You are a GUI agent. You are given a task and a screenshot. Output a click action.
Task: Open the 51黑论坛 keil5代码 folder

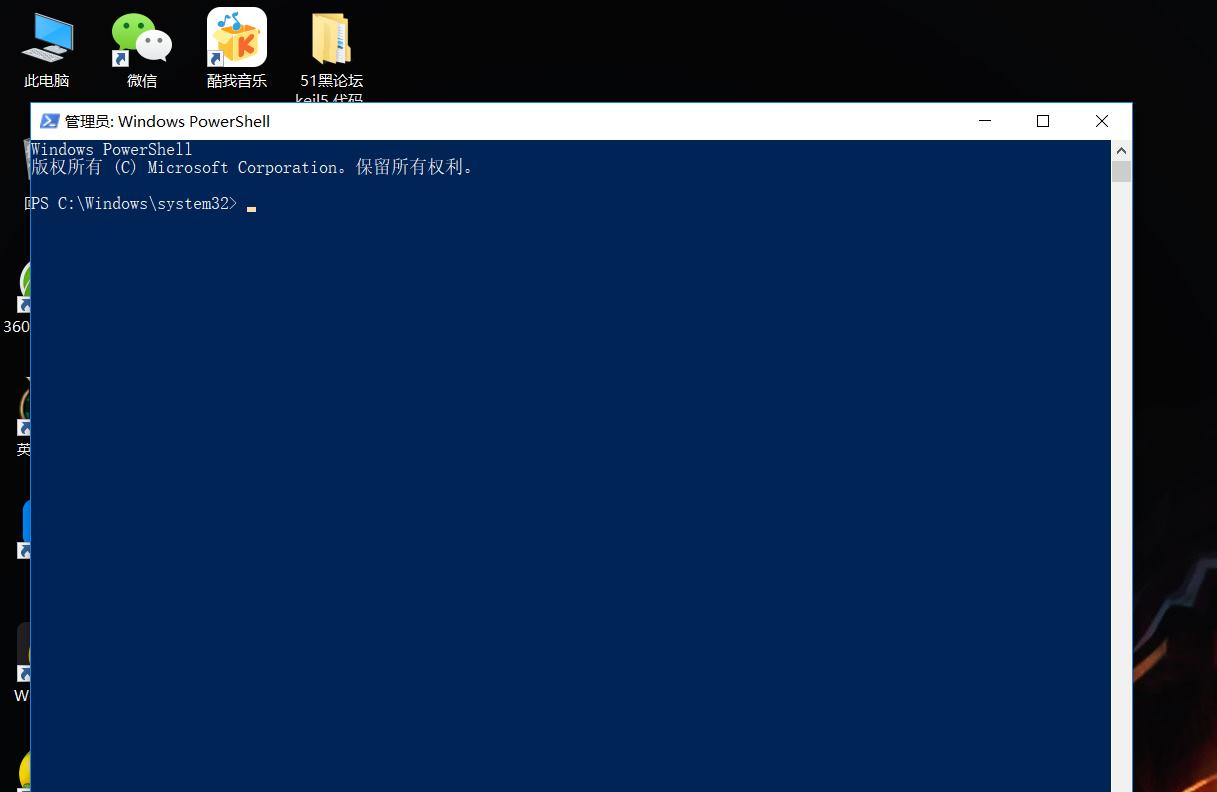tap(330, 40)
